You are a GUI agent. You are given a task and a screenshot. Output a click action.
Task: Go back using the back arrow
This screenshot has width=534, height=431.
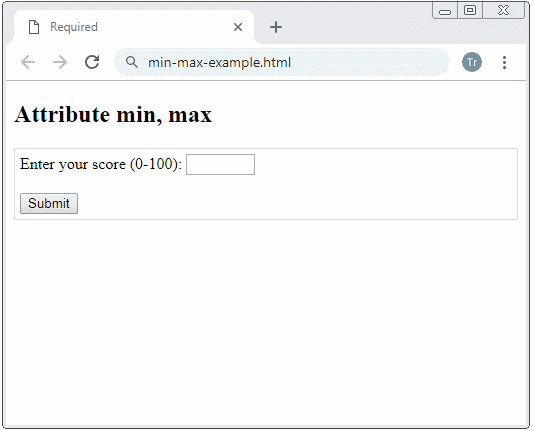point(28,62)
